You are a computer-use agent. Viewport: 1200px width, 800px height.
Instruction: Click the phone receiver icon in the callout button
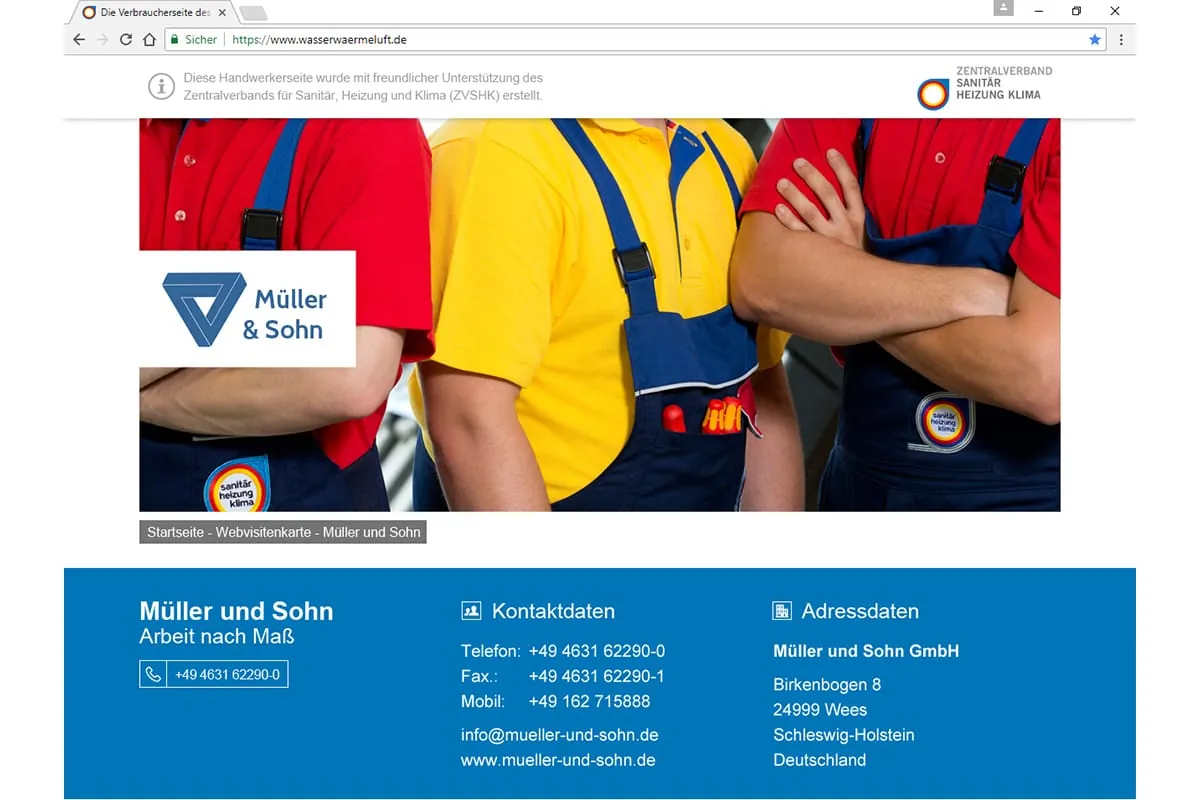(153, 674)
